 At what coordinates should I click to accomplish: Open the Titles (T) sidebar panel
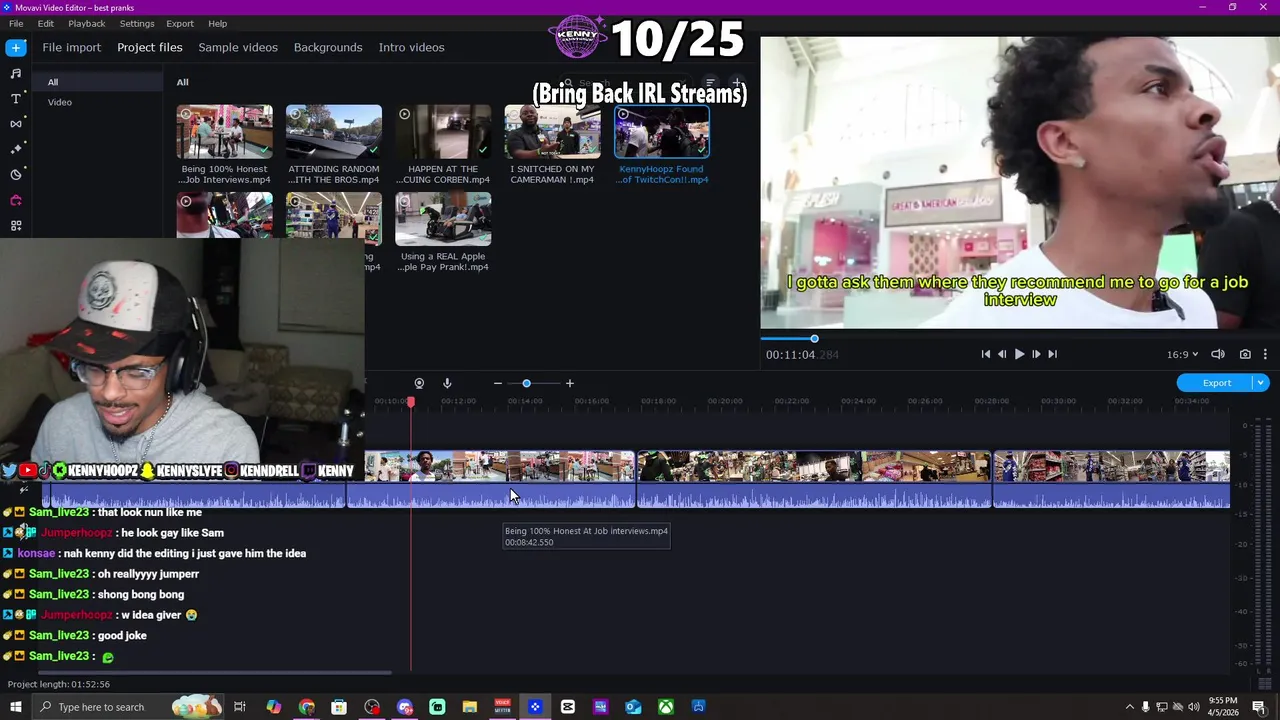coord(15,98)
